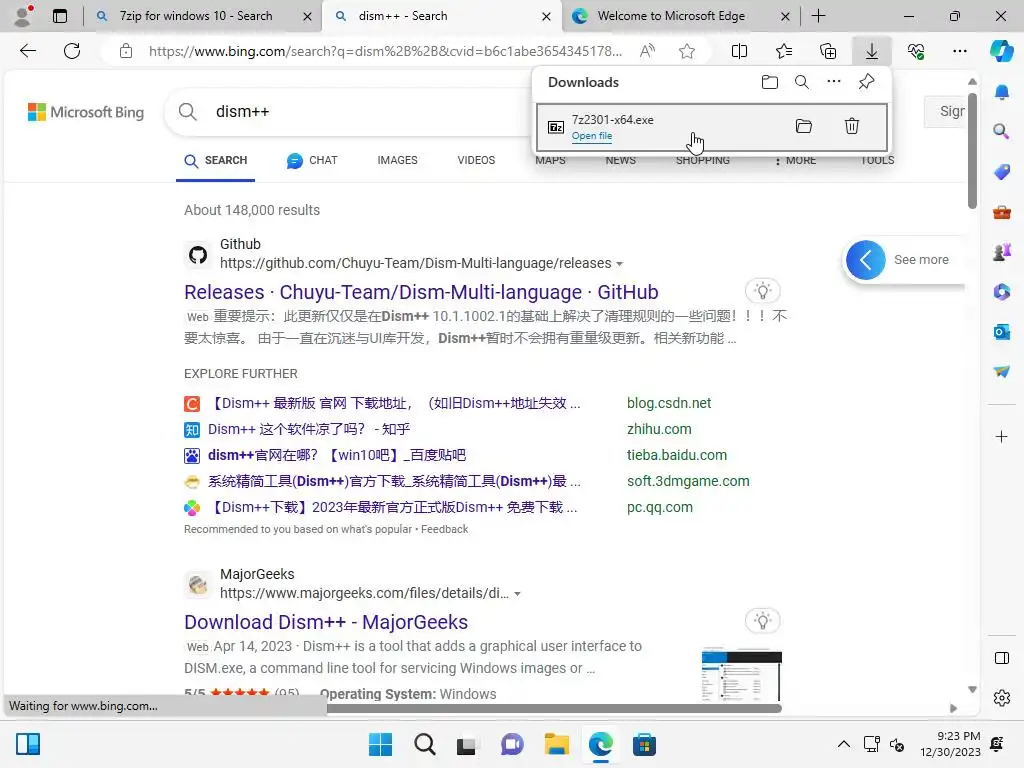The width and height of the screenshot is (1024, 768).
Task: Click the vertical page scrollbar
Action: pos(972,152)
